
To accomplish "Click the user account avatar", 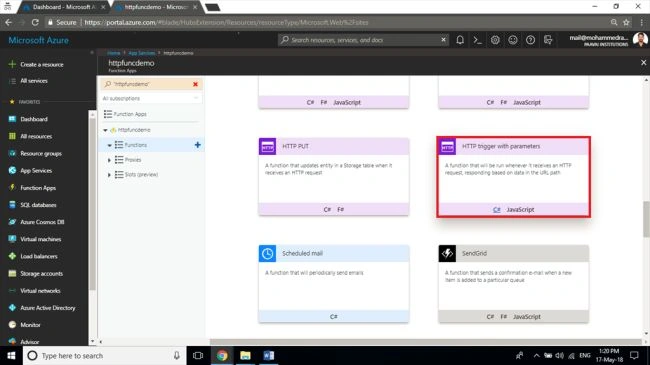I will pyautogui.click(x=640, y=40).
